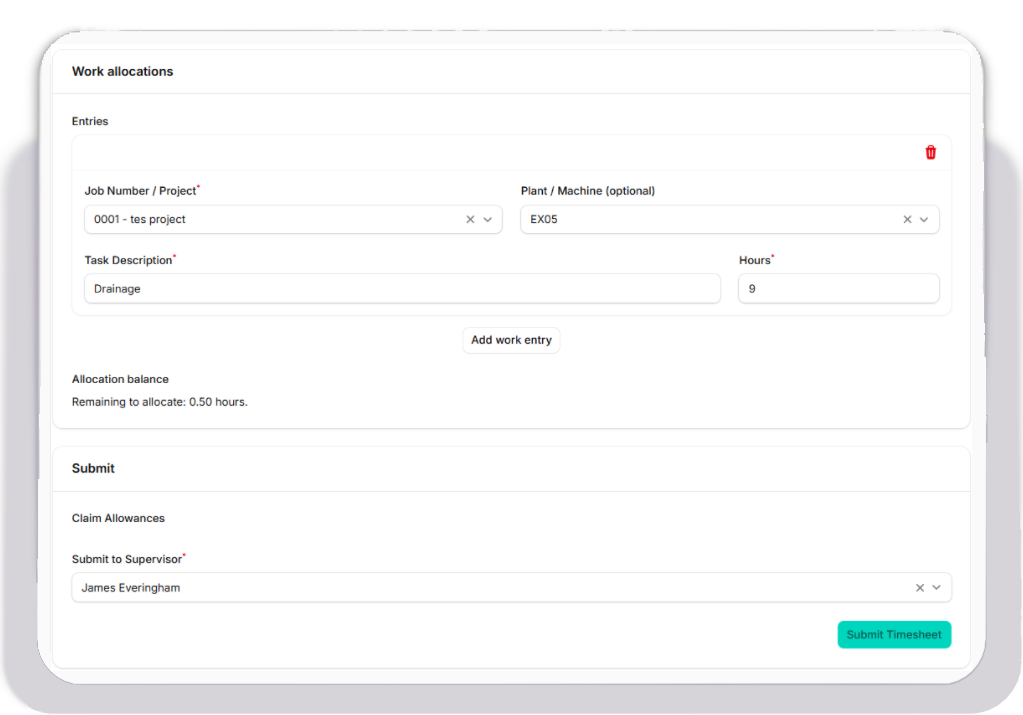The width and height of the screenshot is (1023, 715).
Task: Click the Claim Allowances label
Action: tap(118, 518)
